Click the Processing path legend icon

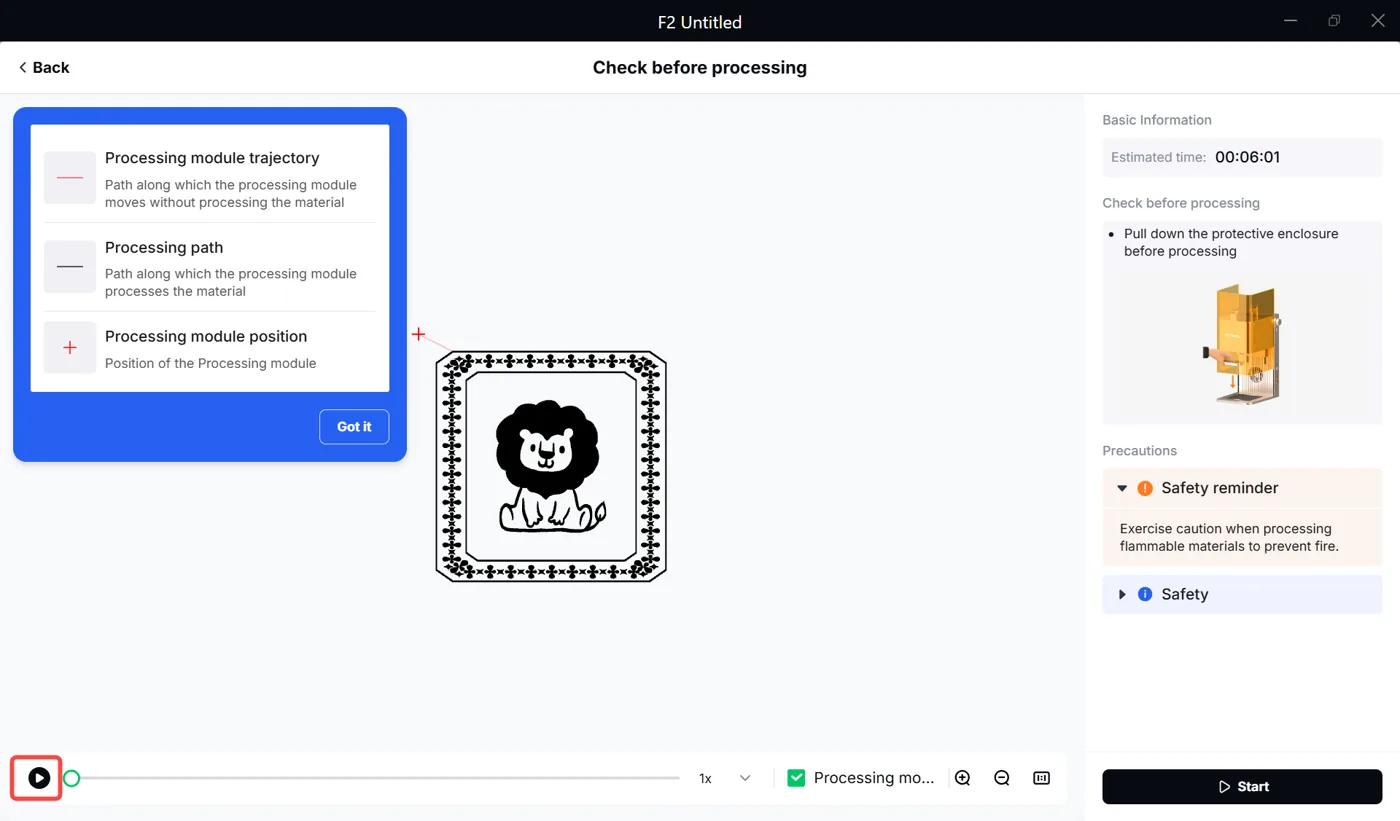pyautogui.click(x=70, y=266)
